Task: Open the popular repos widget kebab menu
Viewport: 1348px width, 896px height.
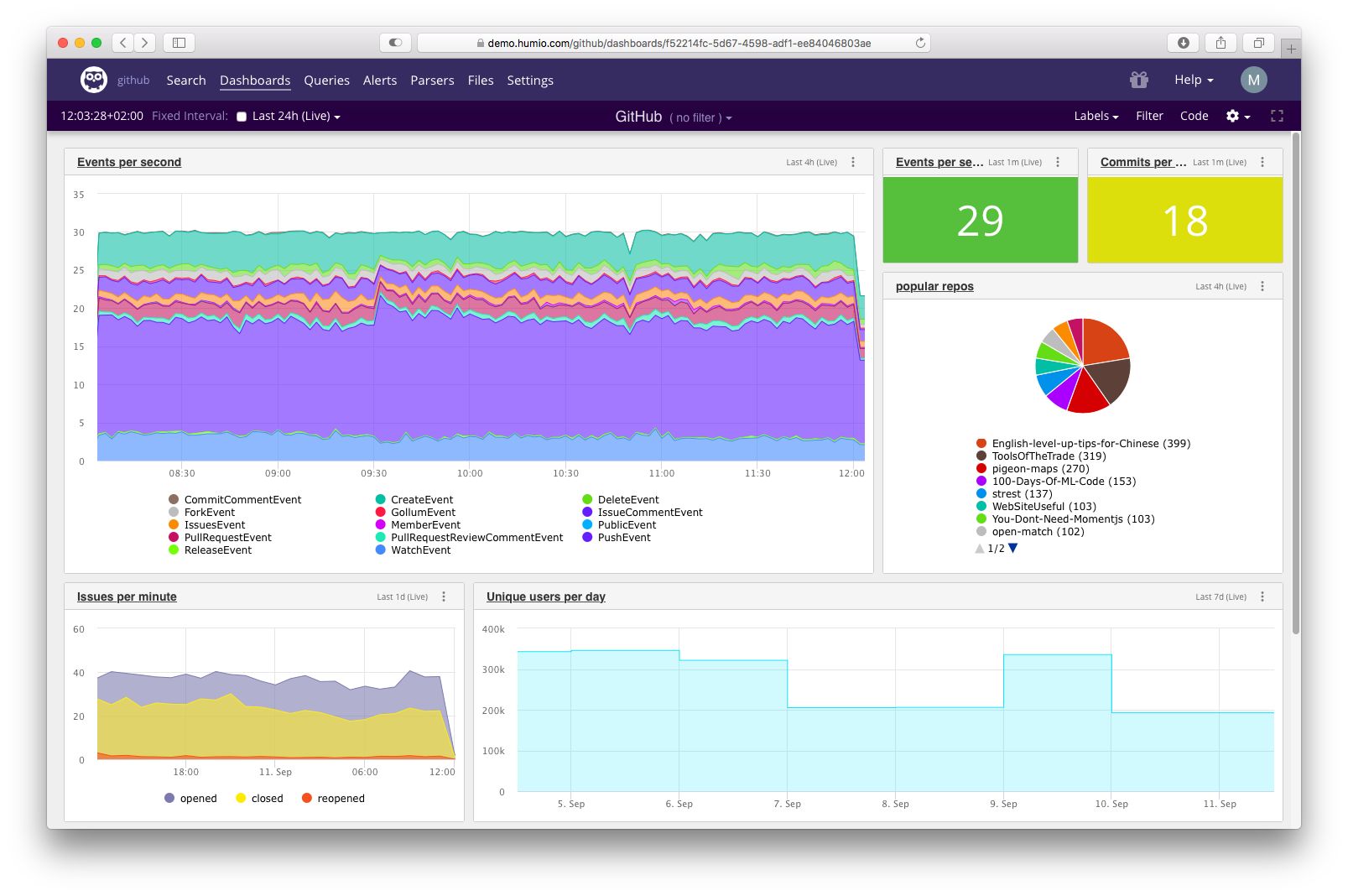Action: (1262, 285)
